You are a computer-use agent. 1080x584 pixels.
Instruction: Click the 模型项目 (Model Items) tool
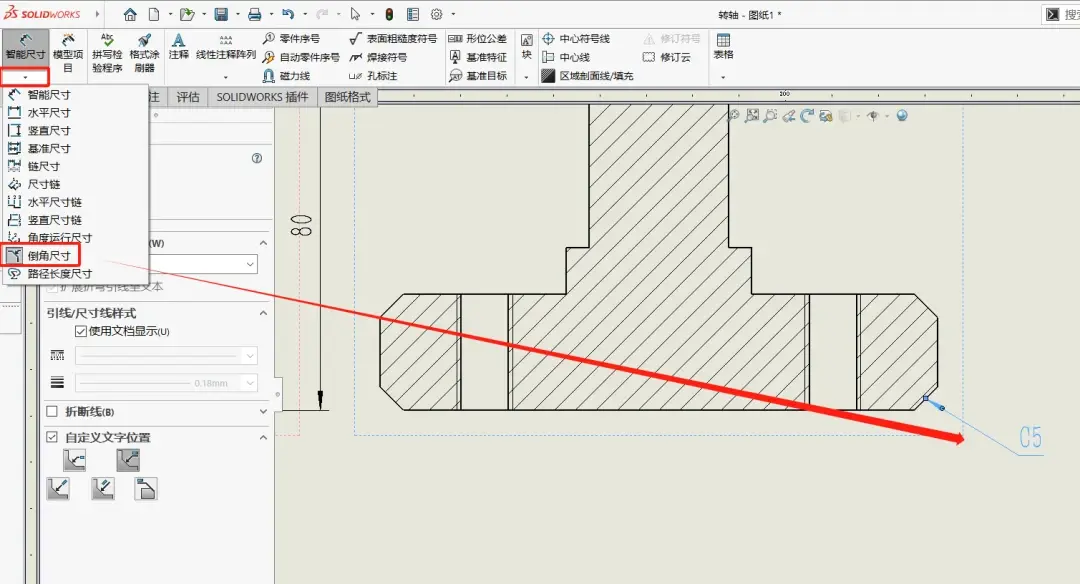pyautogui.click(x=68, y=52)
